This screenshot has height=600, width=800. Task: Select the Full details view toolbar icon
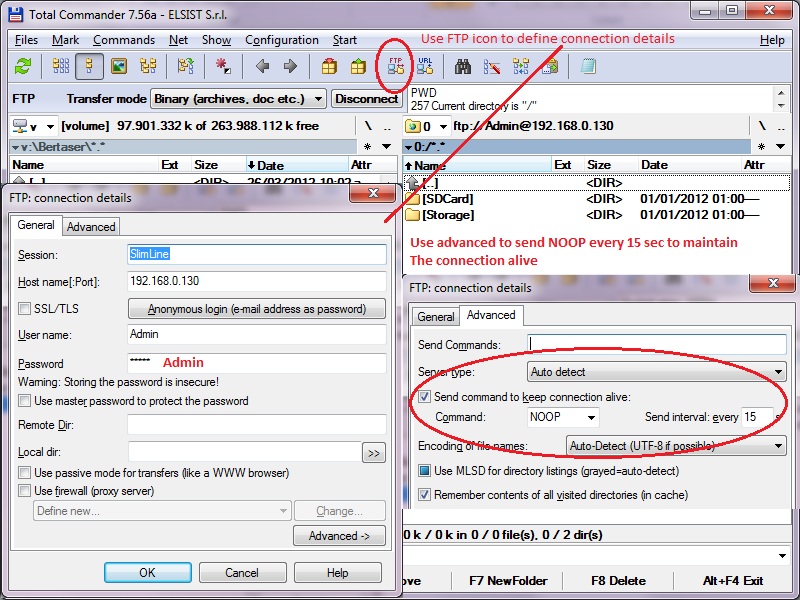click(x=89, y=66)
